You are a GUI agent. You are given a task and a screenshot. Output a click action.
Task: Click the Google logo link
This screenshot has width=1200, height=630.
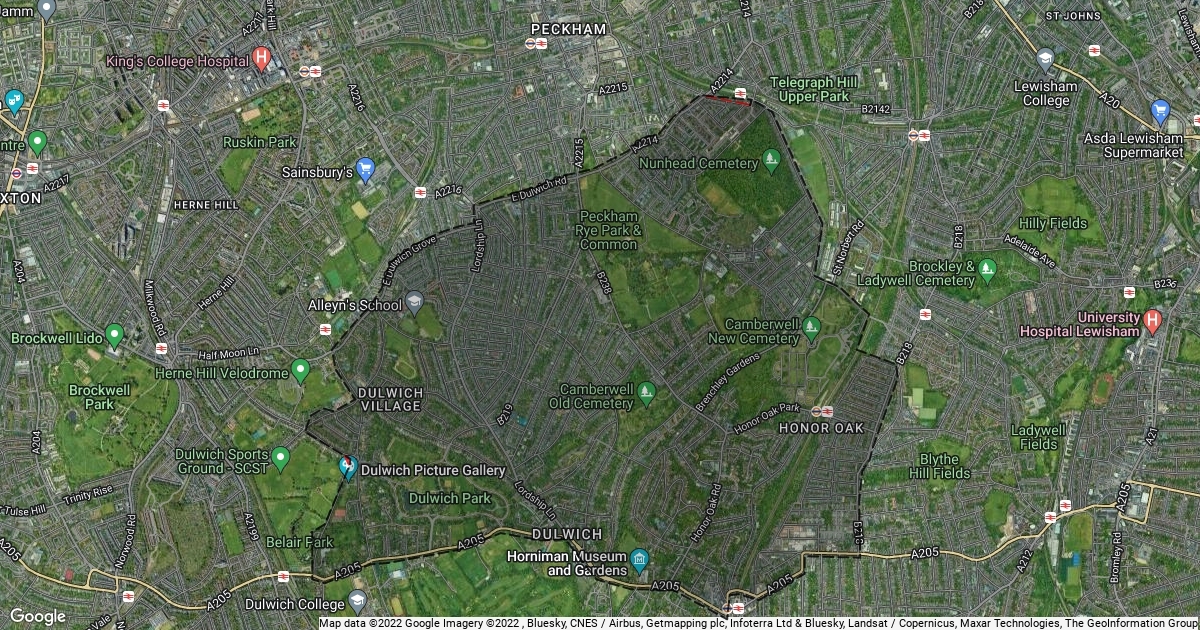click(38, 616)
